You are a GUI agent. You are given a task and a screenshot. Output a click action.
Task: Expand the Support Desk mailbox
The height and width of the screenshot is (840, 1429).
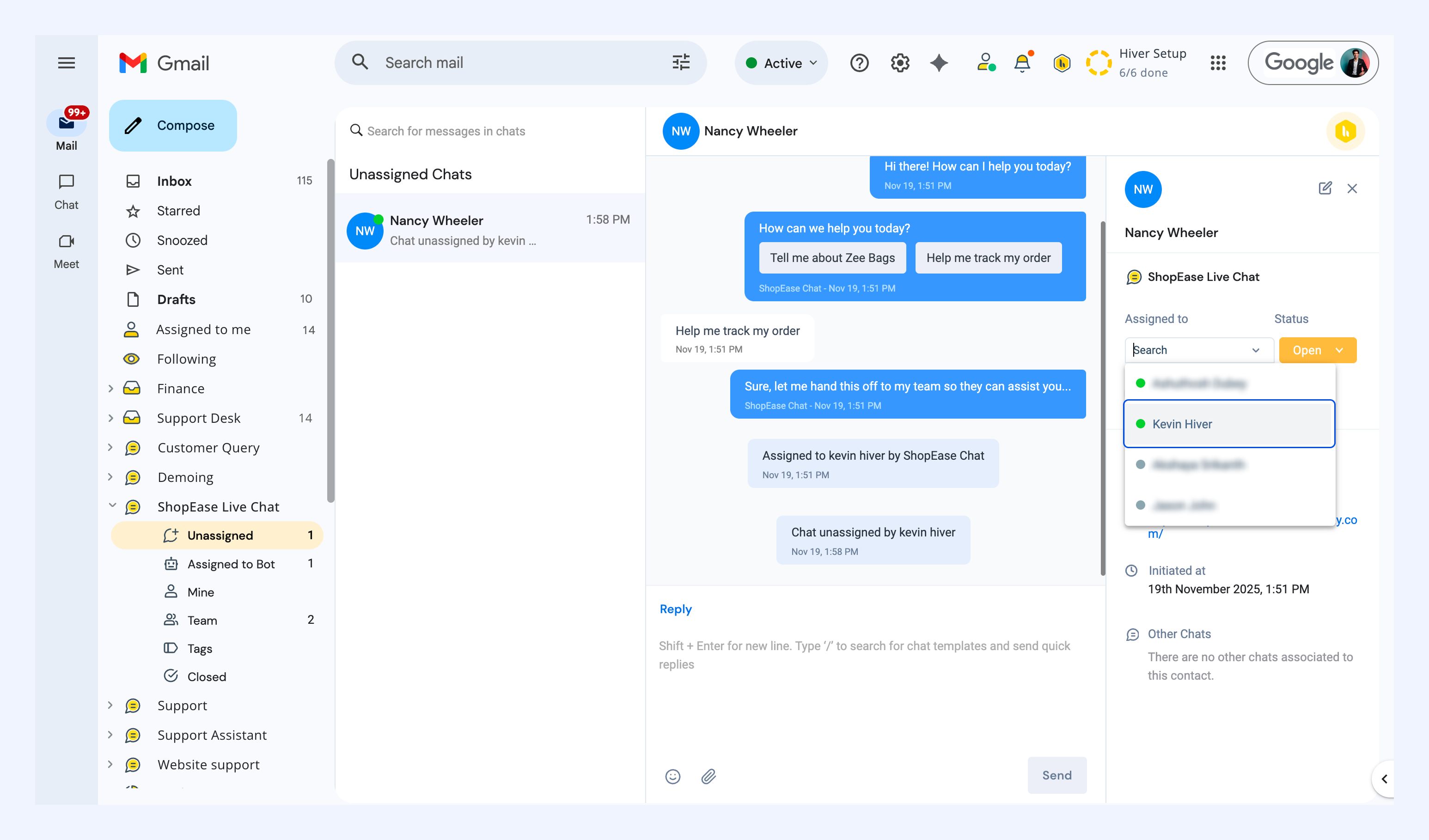click(110, 418)
